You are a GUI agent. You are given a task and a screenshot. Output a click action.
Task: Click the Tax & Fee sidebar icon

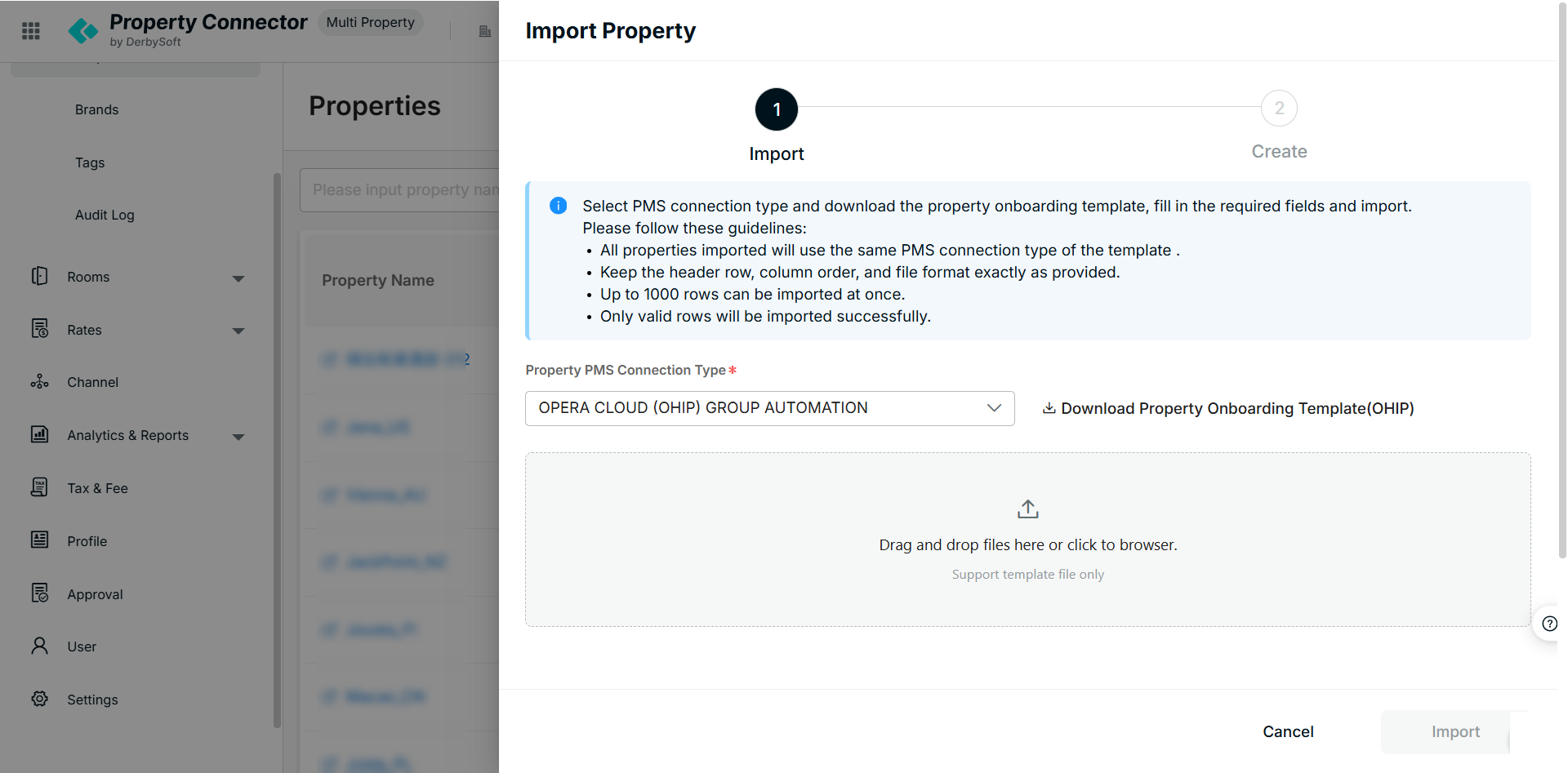(39, 487)
